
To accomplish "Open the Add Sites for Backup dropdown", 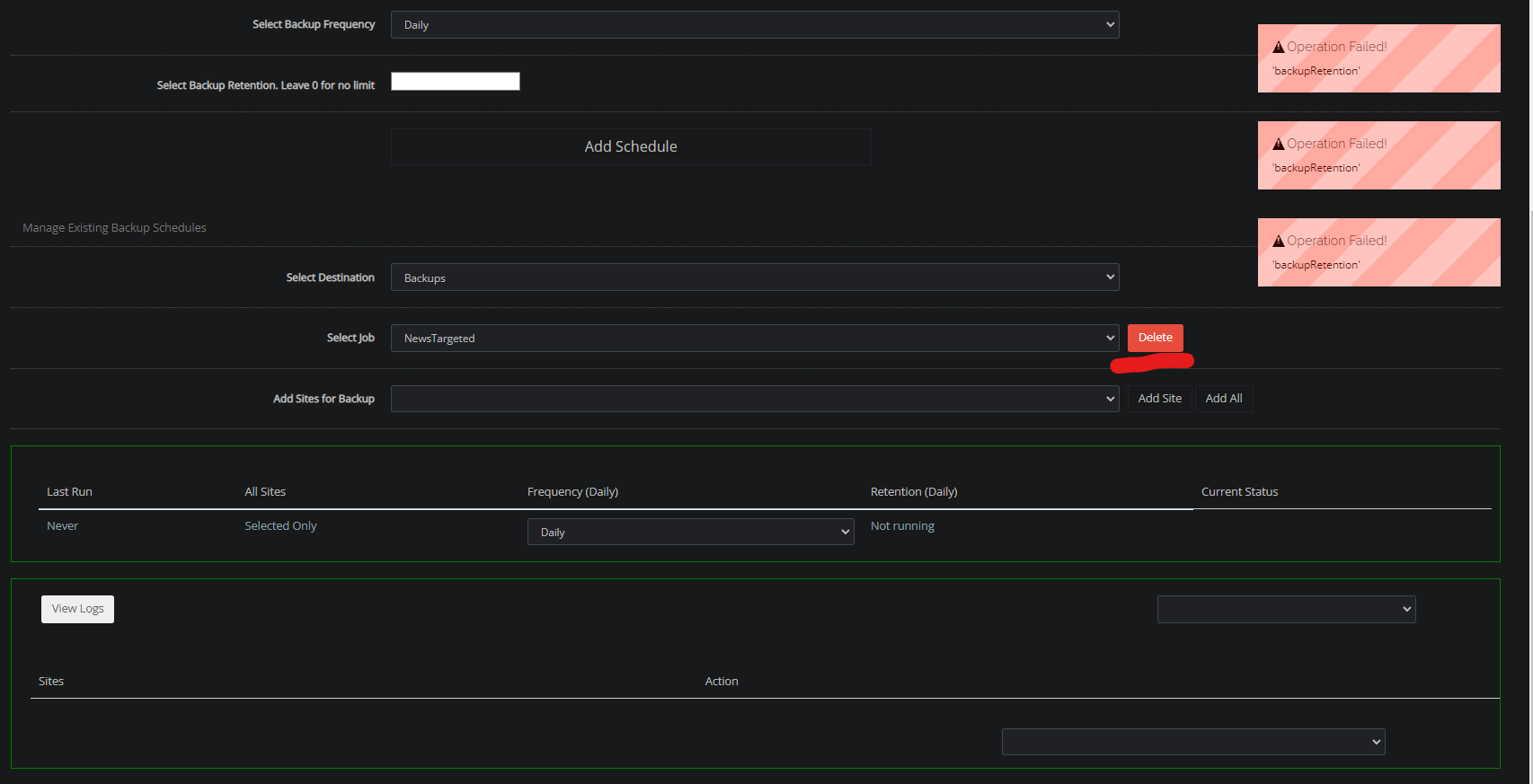I will (755, 399).
